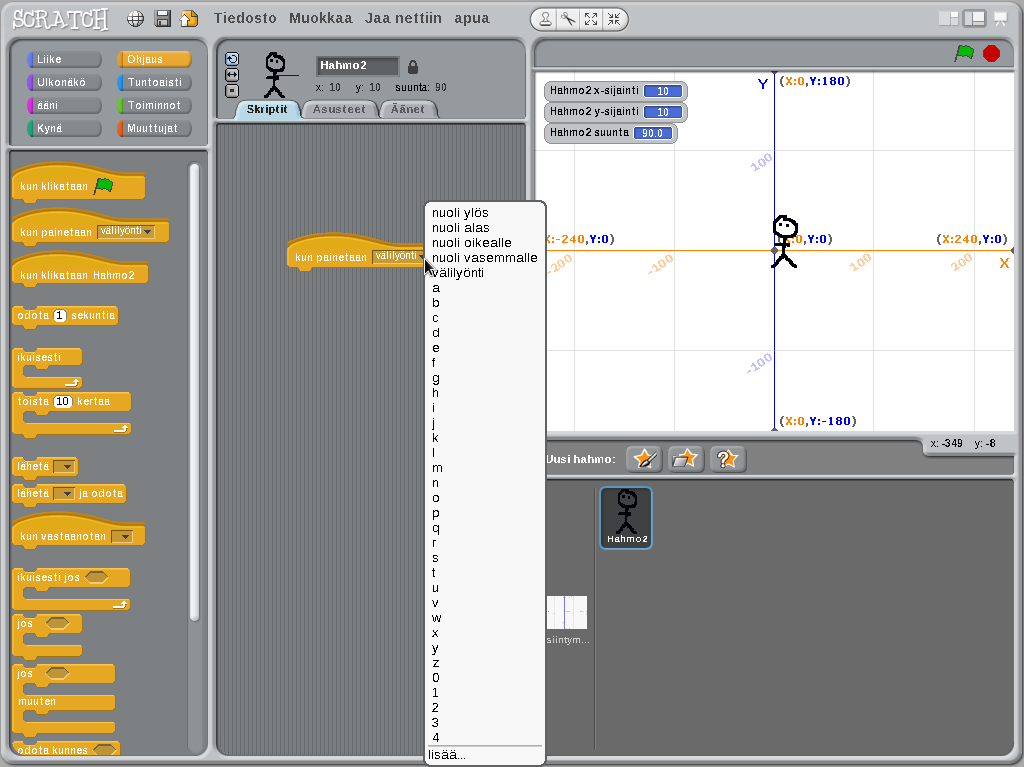
Task: Open the Ohjaus block category
Action: coord(154,59)
